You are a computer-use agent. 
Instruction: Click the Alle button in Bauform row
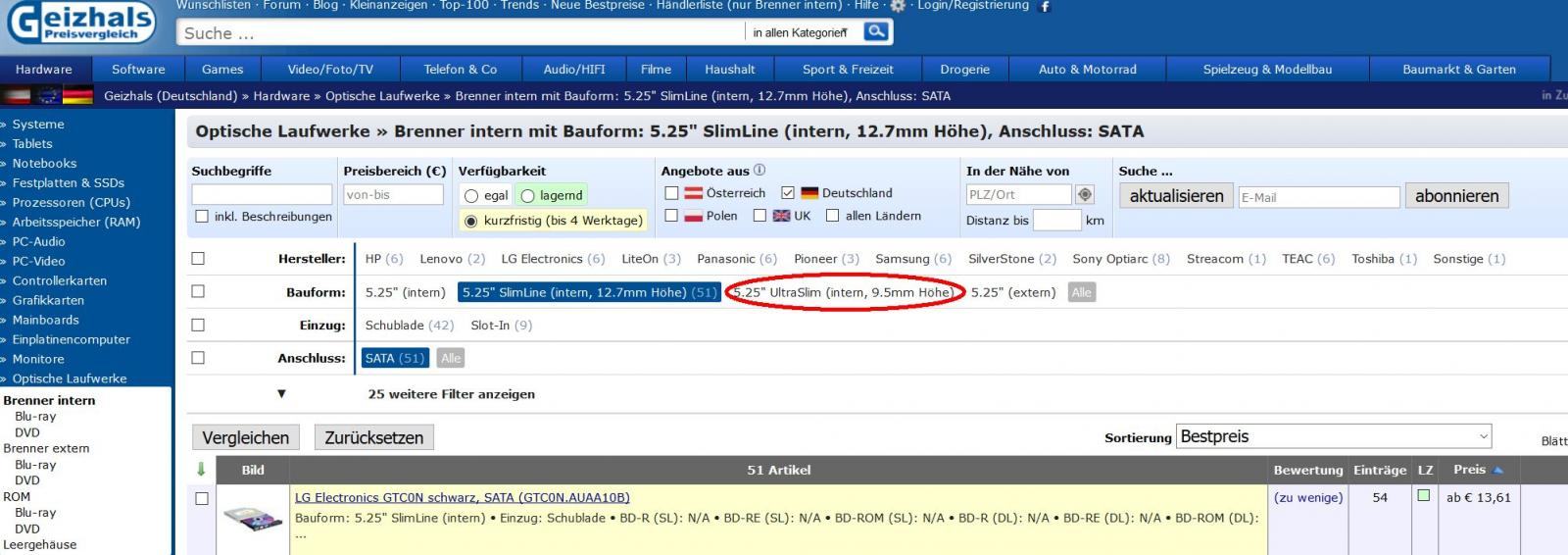coord(1081,292)
